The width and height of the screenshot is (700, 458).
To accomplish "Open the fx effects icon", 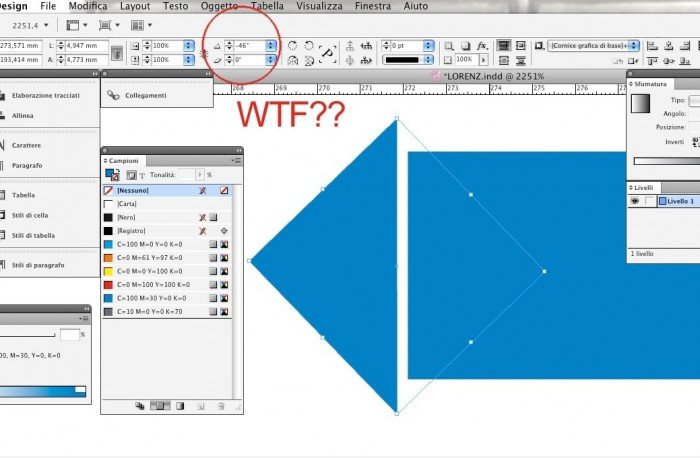I will coord(482,46).
